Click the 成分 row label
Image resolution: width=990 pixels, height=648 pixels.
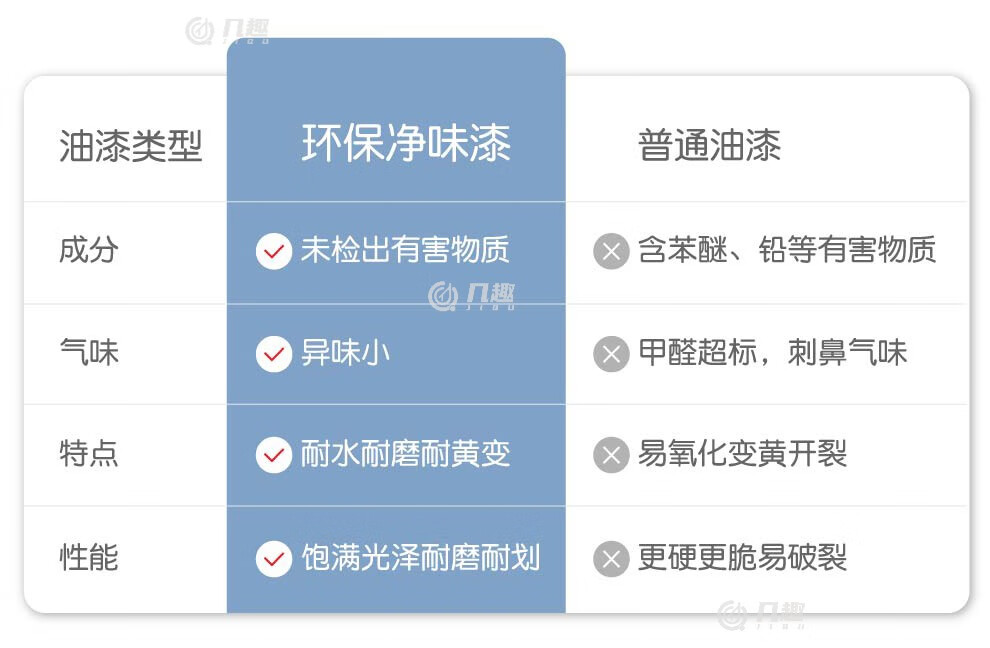89,249
